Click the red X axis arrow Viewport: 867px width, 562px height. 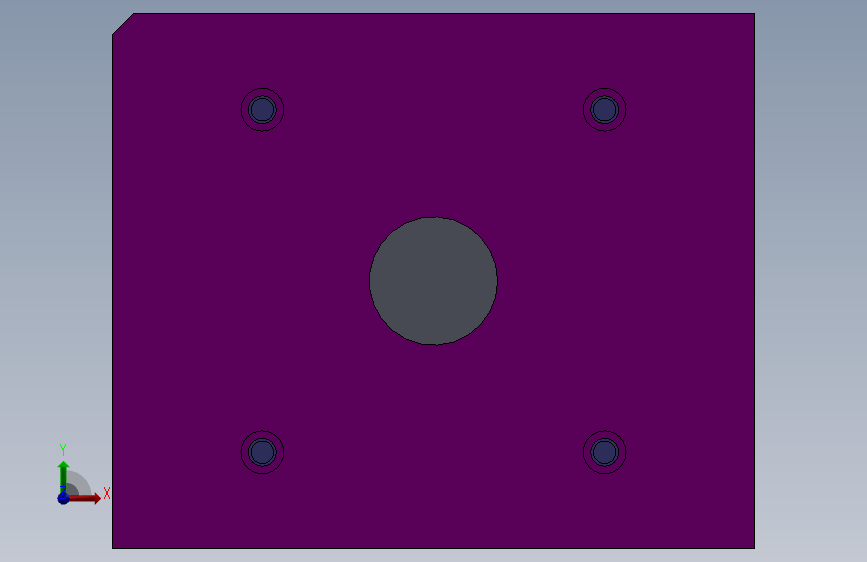tap(85, 498)
